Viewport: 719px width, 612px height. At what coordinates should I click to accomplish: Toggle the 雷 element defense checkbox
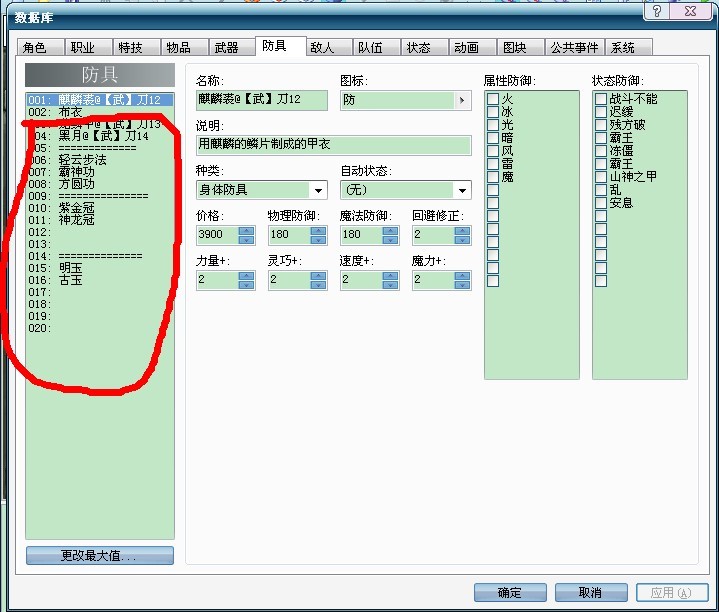point(493,164)
